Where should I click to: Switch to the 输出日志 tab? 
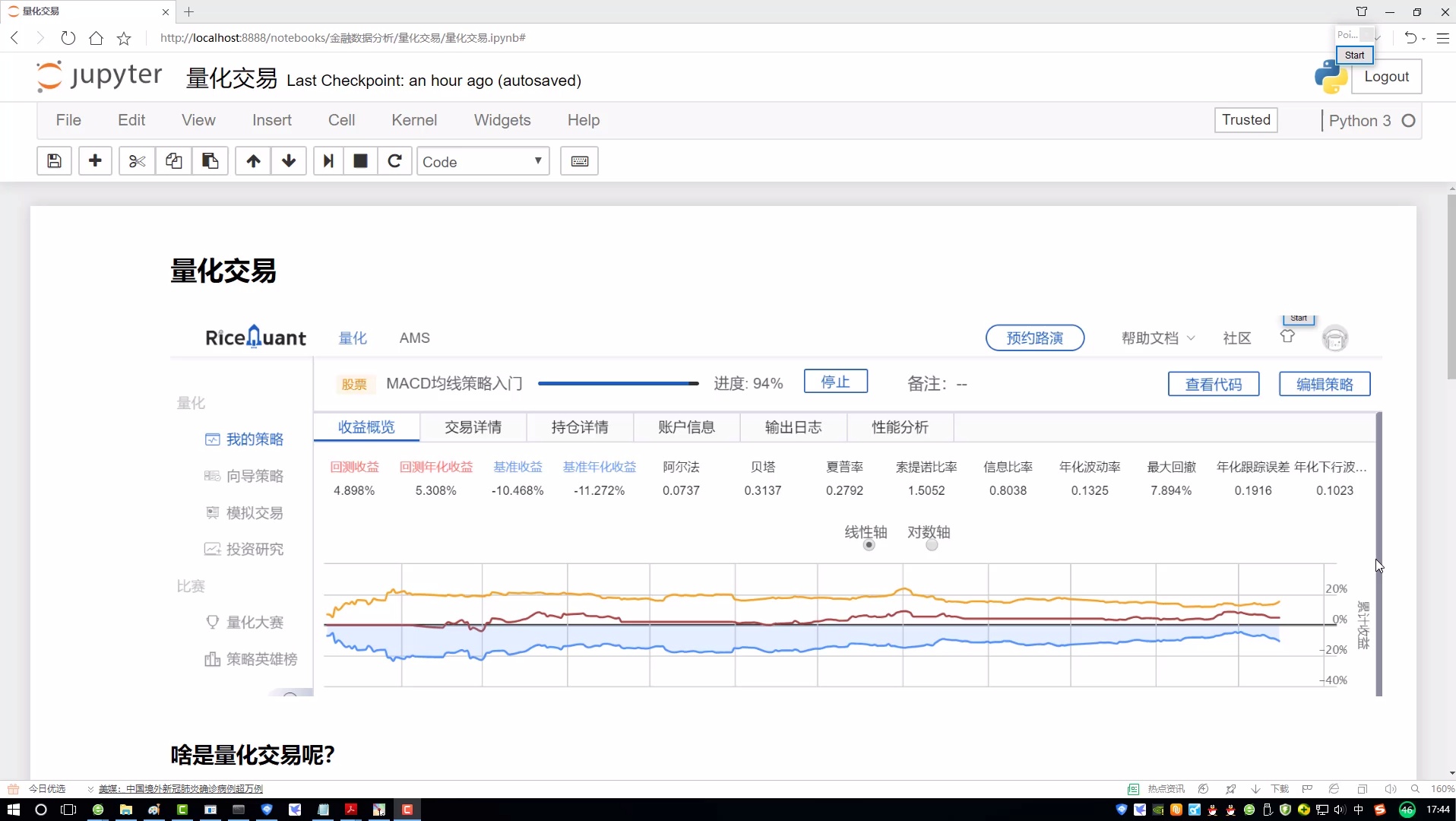click(793, 427)
